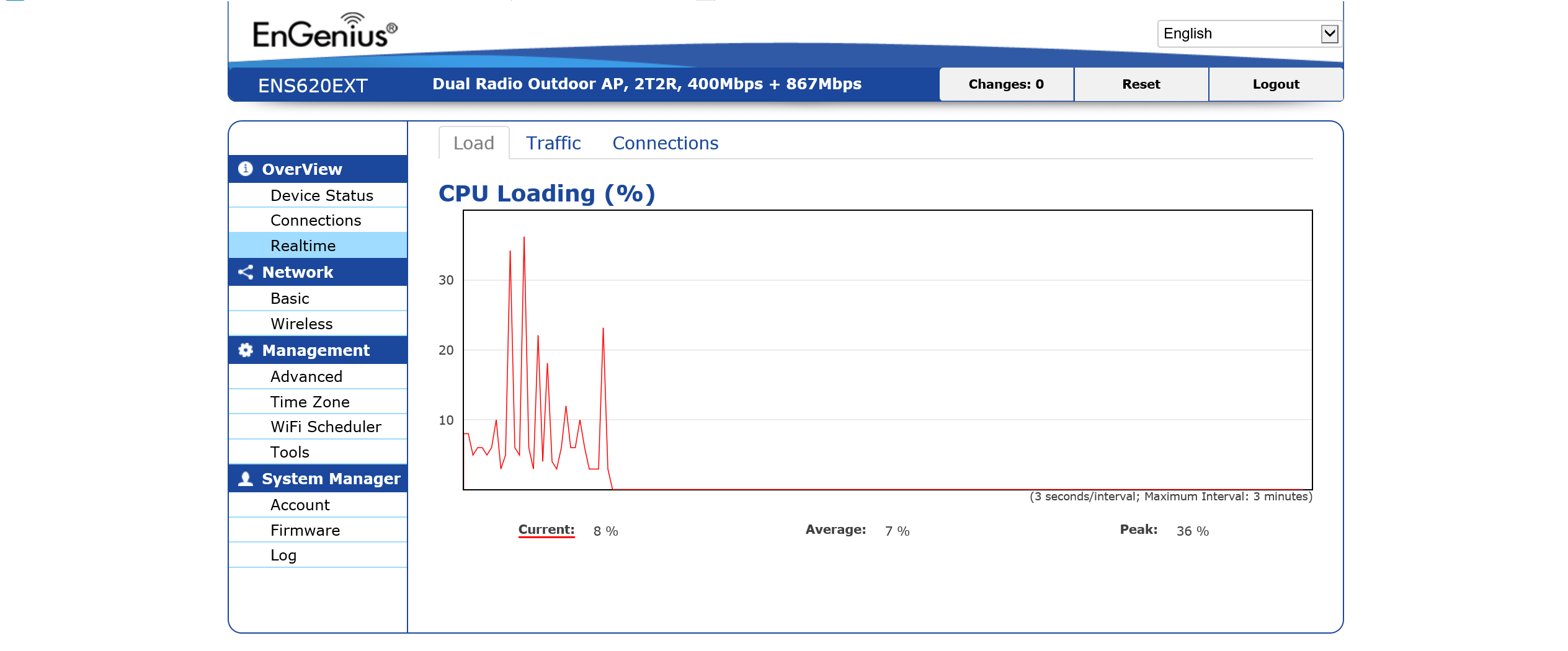Click the interval note below graph

pos(1170,497)
